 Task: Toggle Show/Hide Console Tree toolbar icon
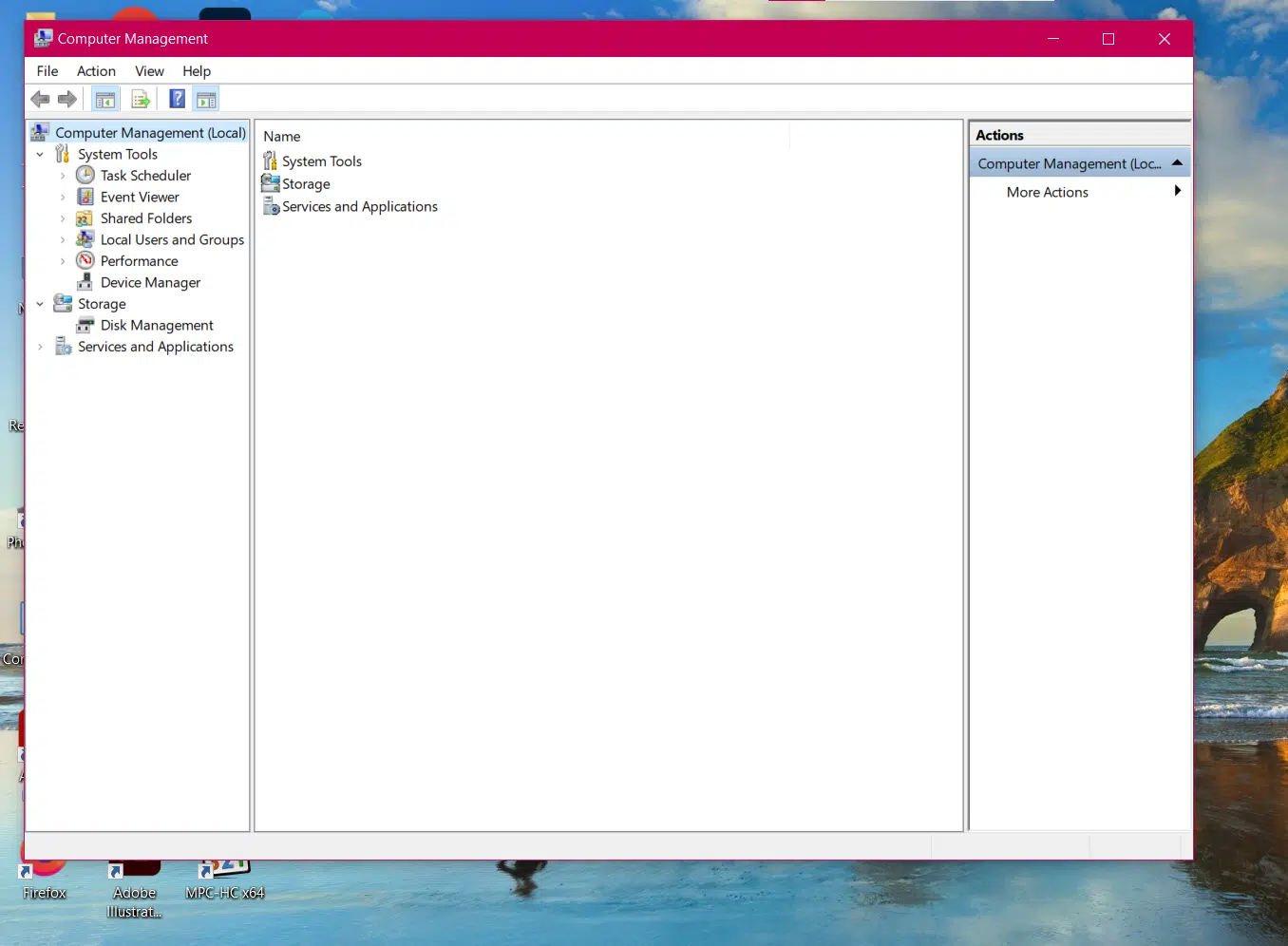[105, 99]
